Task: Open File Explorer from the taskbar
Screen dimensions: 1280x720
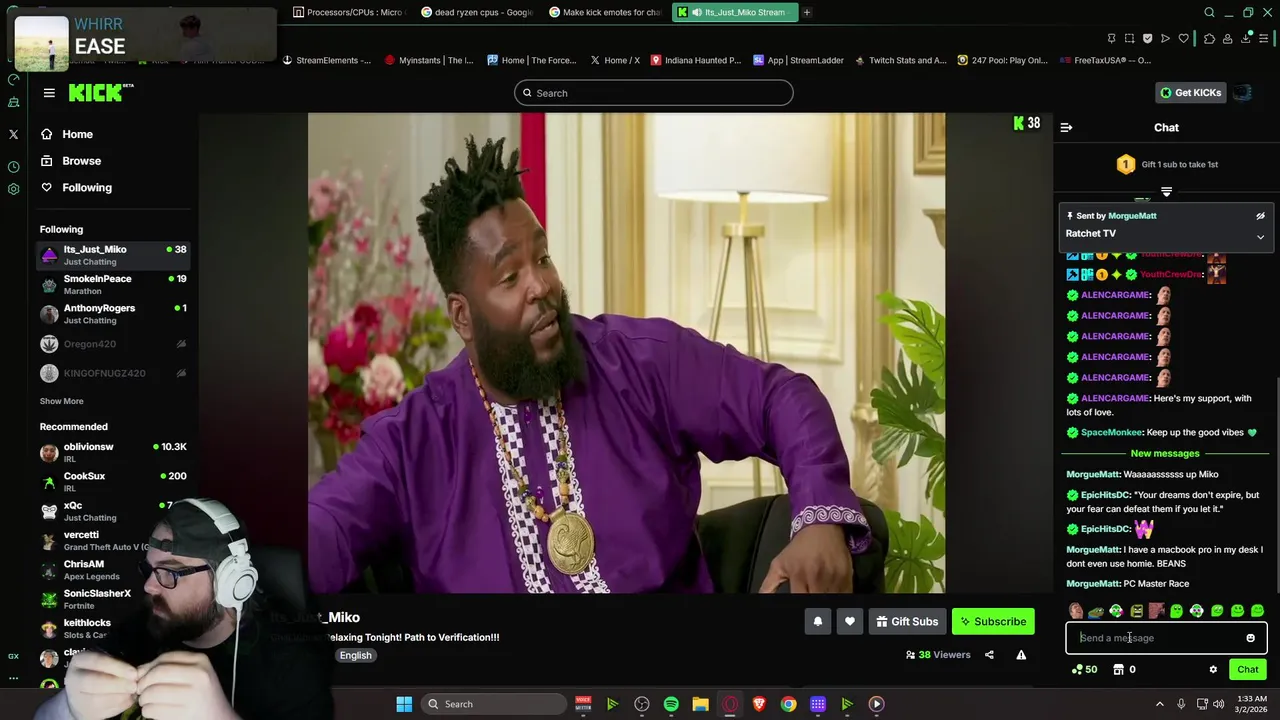Action: [x=700, y=704]
